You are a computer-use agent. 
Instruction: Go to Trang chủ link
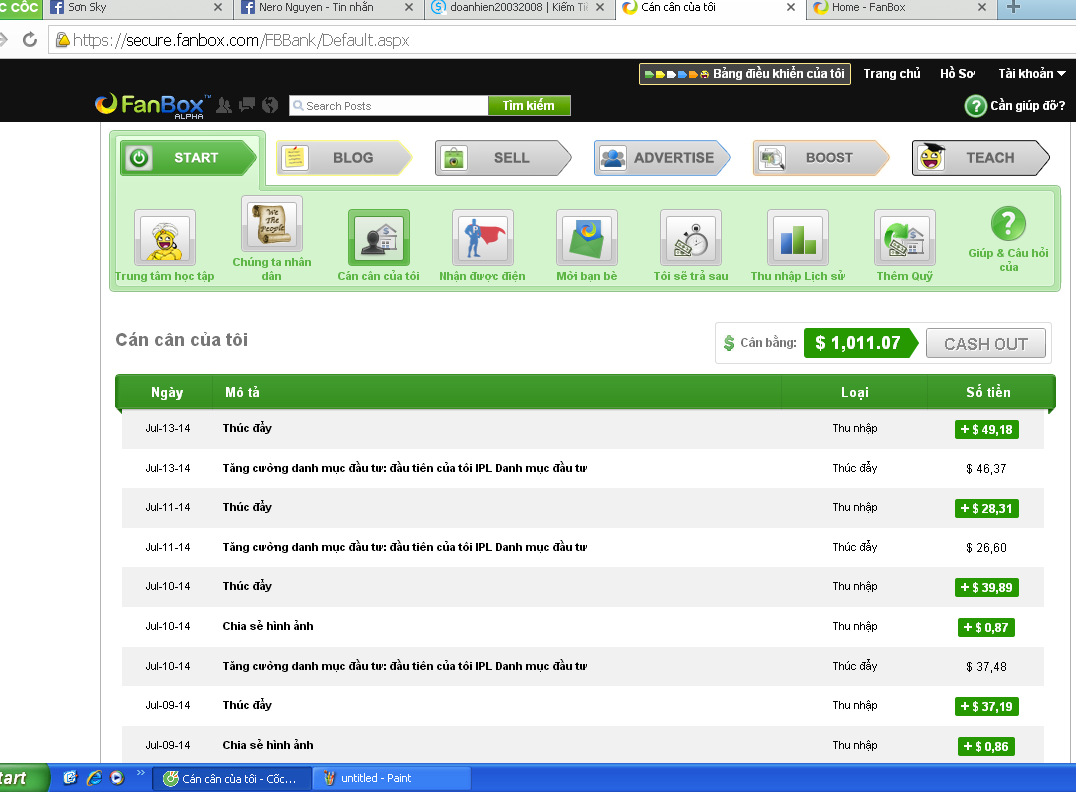tap(891, 73)
